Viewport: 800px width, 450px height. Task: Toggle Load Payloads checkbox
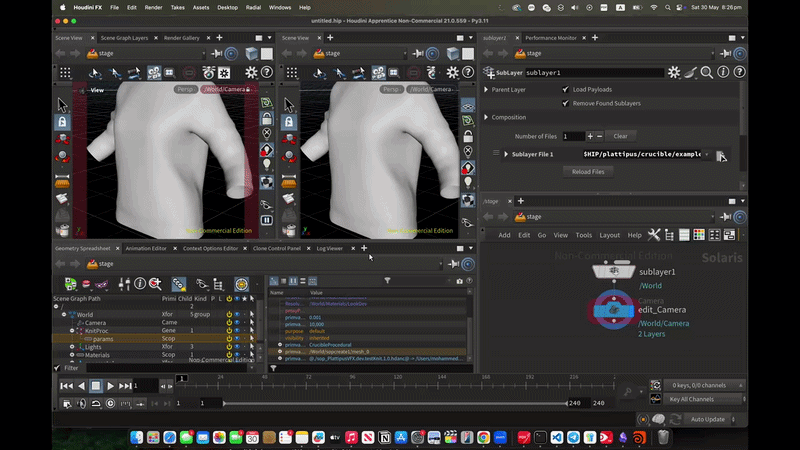(565, 89)
